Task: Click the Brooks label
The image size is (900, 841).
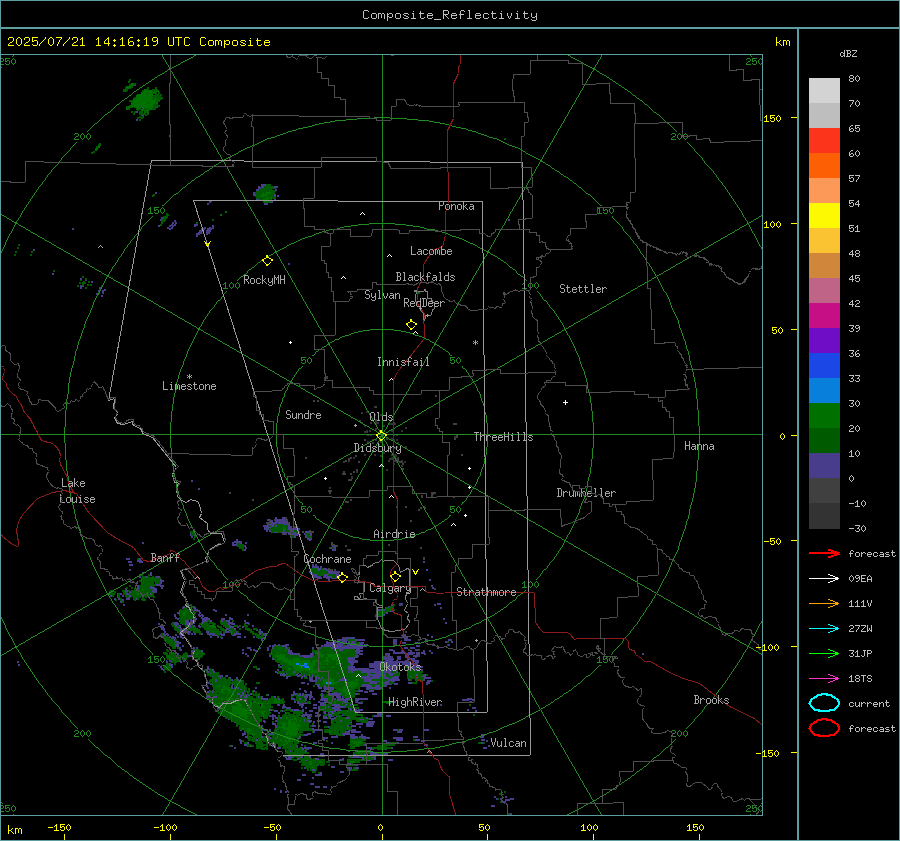Action: (711, 700)
